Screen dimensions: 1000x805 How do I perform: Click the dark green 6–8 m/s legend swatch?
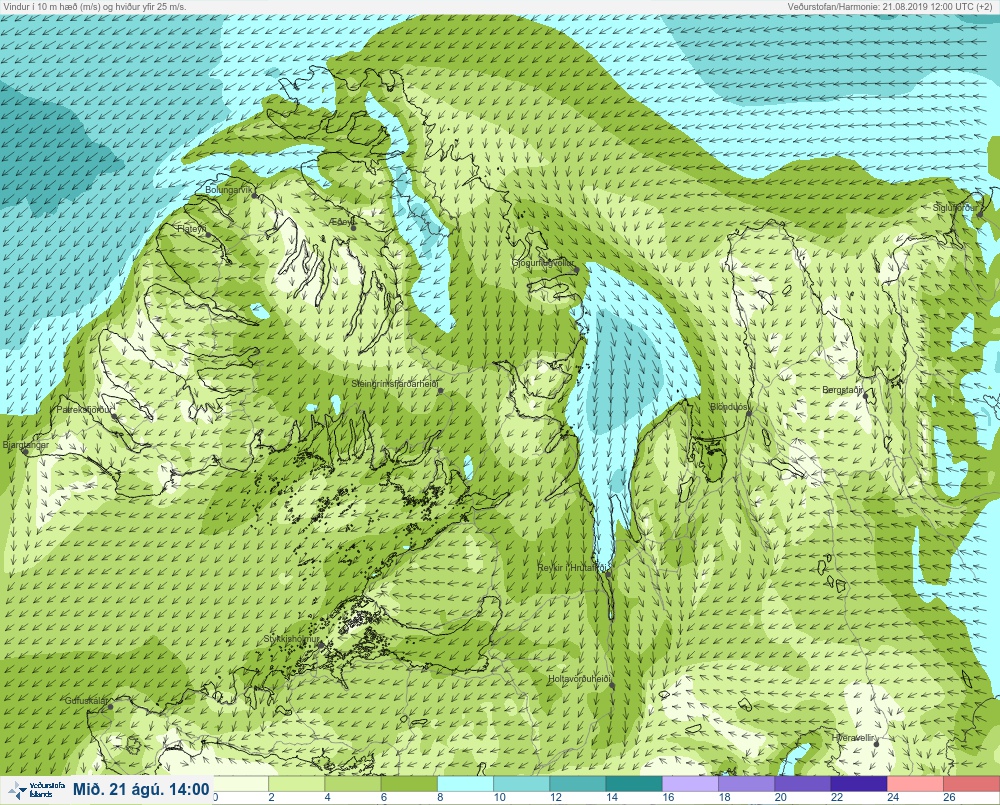click(409, 783)
